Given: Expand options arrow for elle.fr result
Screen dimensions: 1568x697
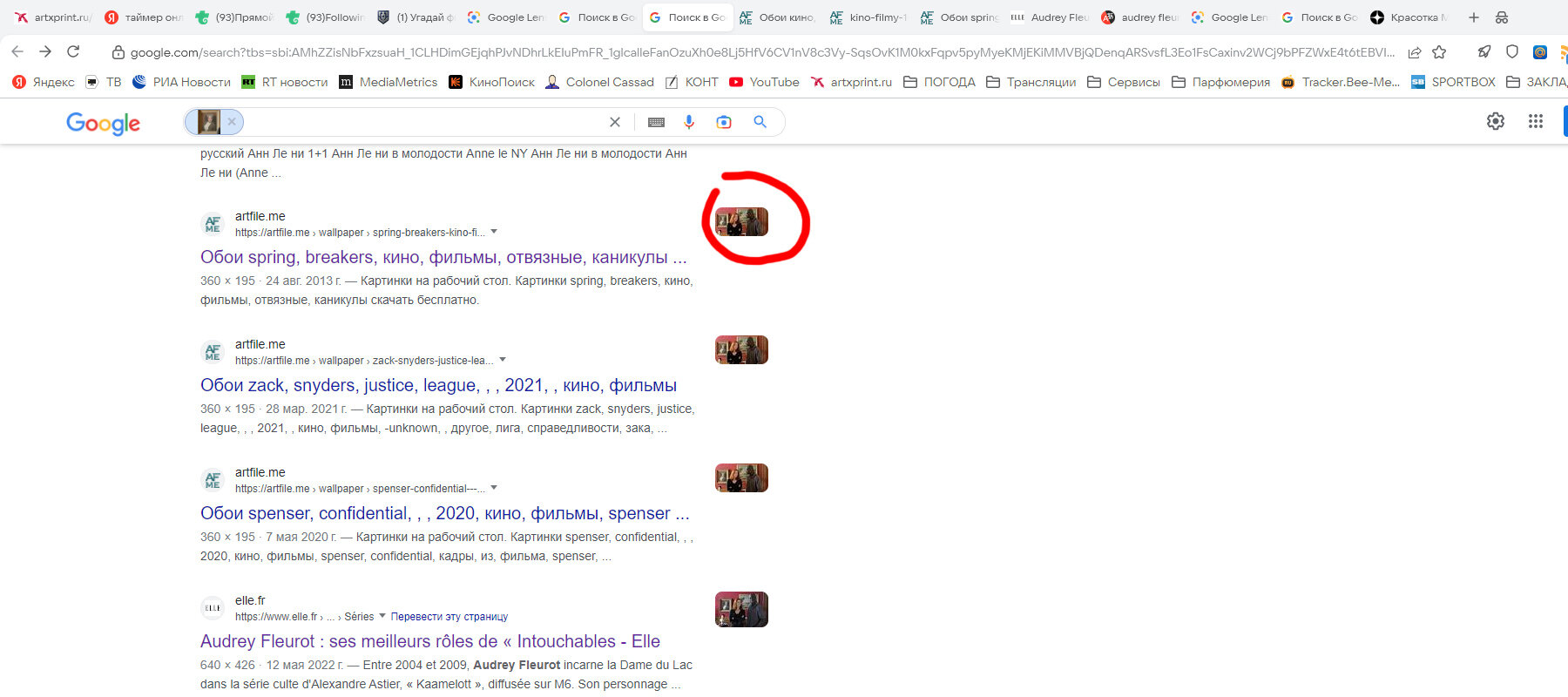Looking at the screenshot, I should (382, 616).
